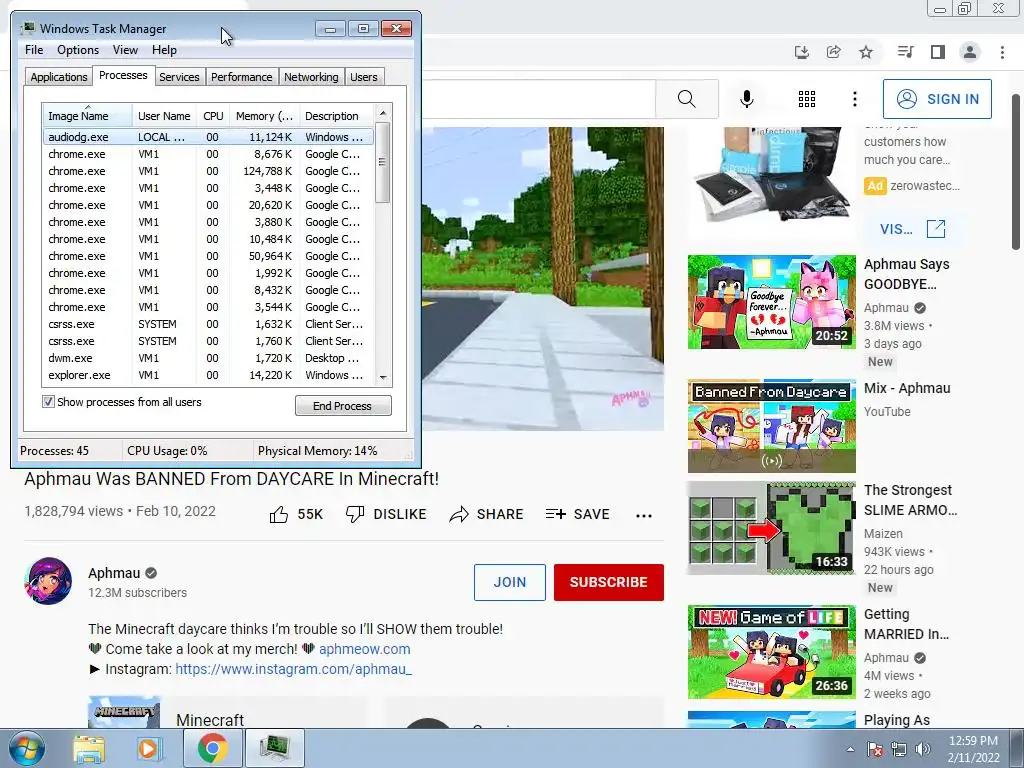Open Windows Media Player taskbar icon
This screenshot has width=1024, height=768.
pos(149,749)
